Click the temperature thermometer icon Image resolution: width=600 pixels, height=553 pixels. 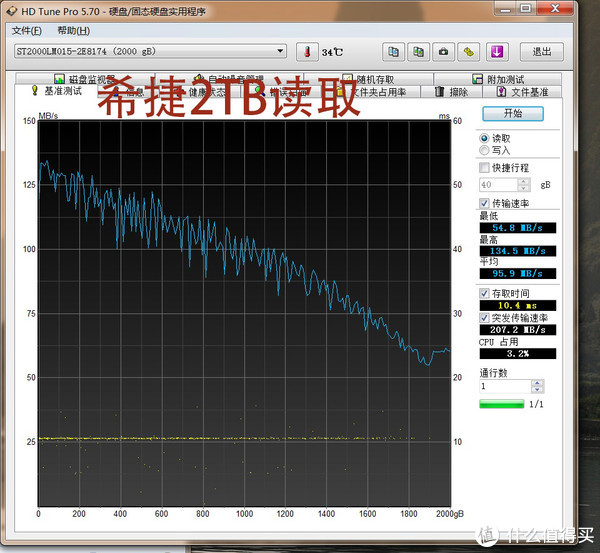coord(307,52)
